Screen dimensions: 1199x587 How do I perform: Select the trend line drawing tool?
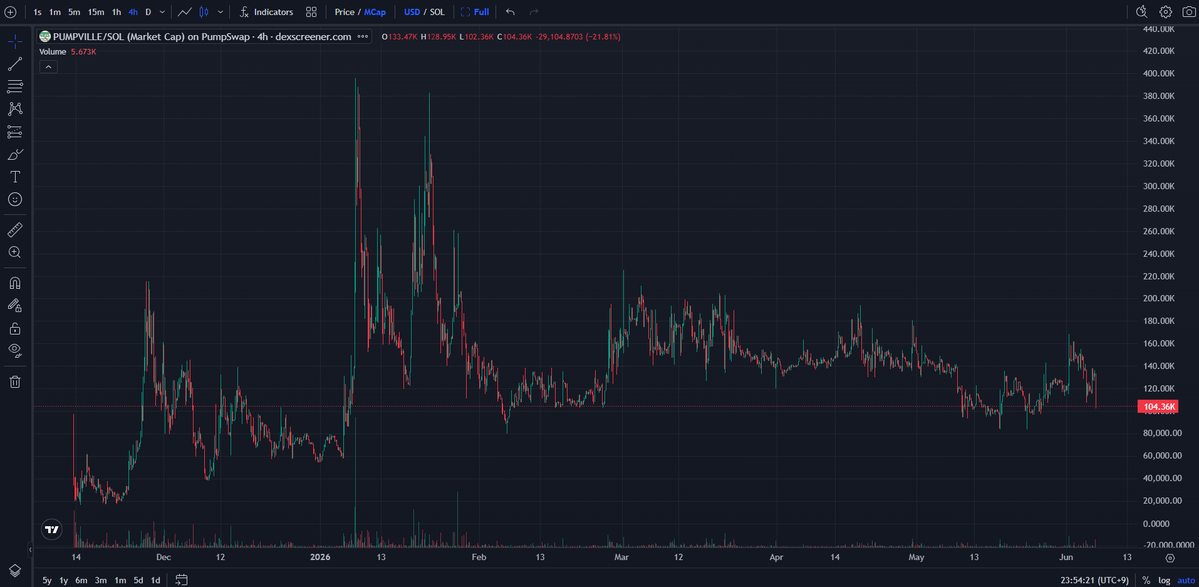point(15,64)
